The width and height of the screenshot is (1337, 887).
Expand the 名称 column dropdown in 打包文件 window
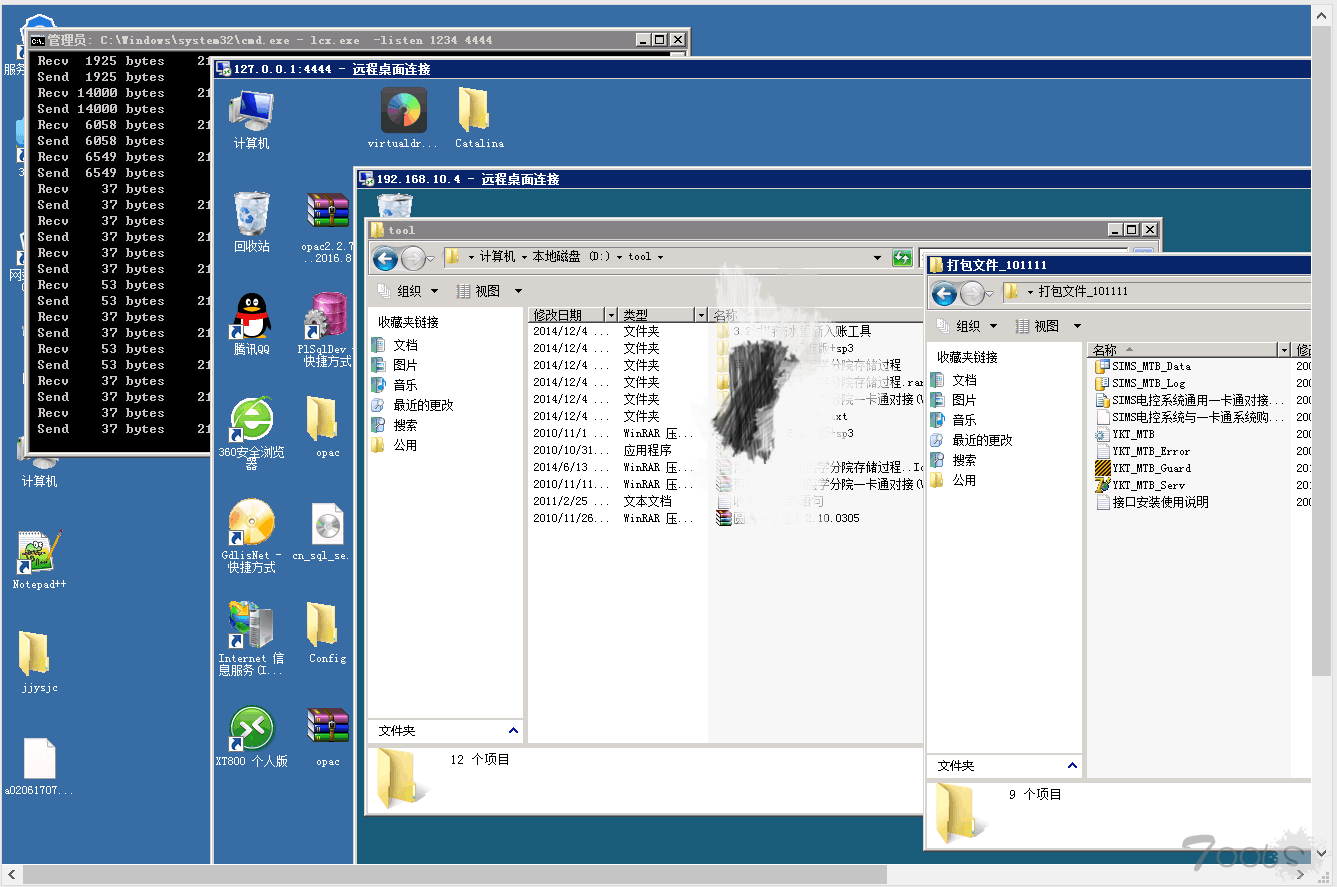(x=1284, y=350)
